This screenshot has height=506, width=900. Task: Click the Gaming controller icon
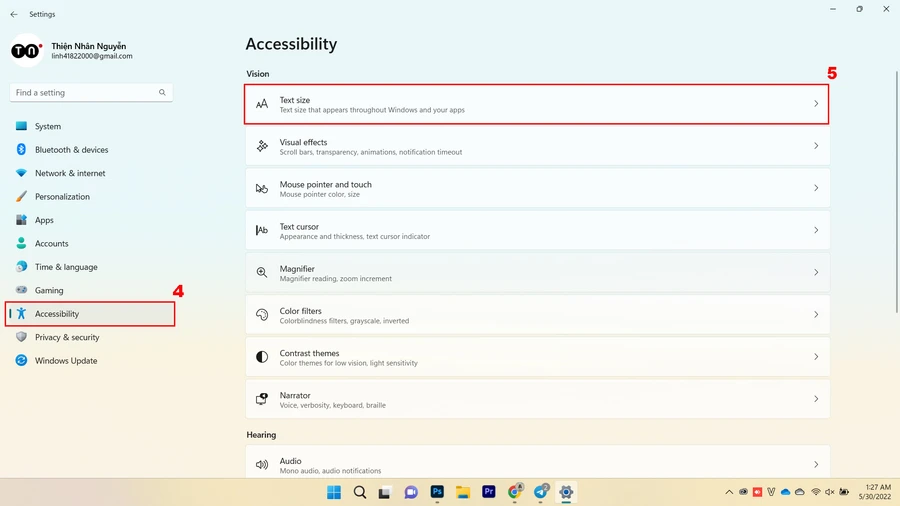(21, 290)
